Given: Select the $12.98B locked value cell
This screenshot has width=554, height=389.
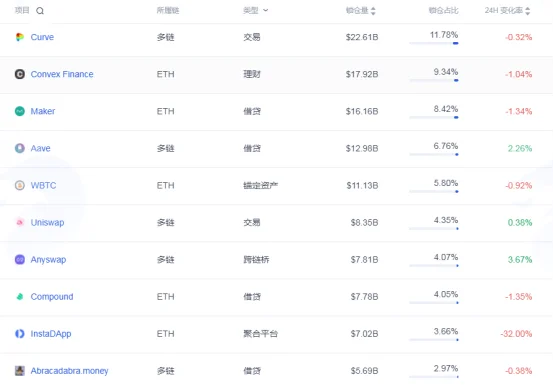Looking at the screenshot, I should tap(362, 148).
